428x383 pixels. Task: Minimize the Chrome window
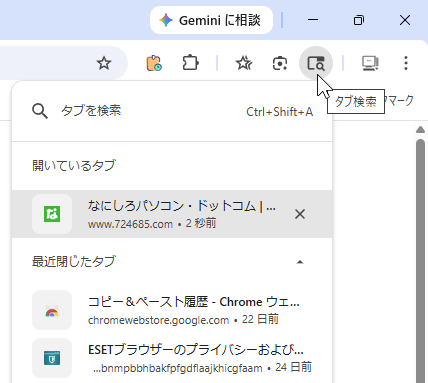[x=313, y=20]
